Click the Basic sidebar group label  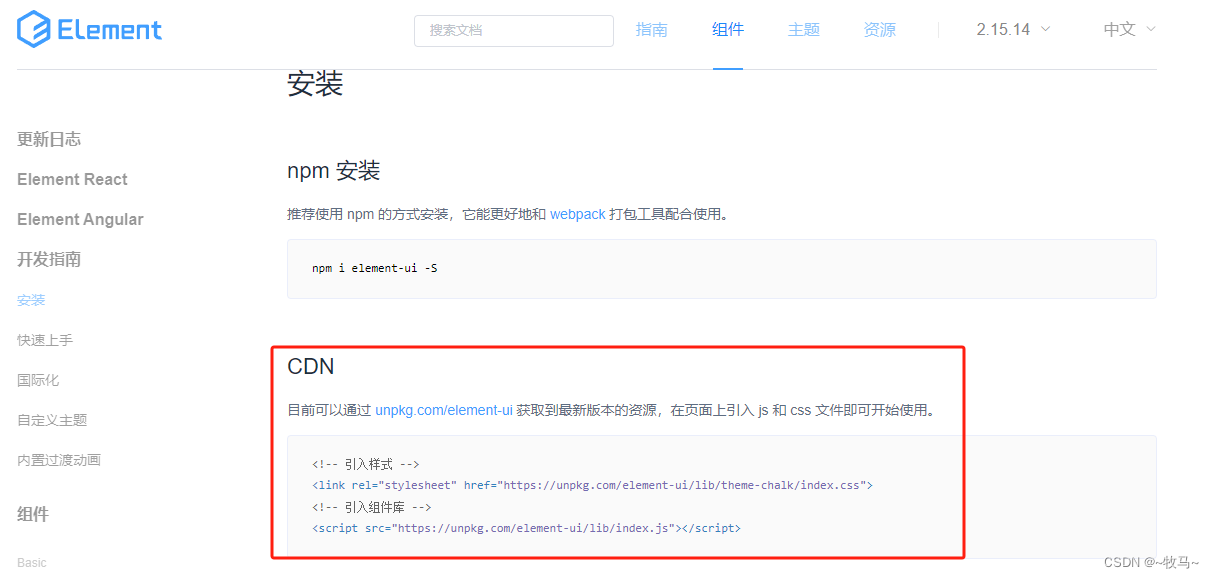point(32,562)
